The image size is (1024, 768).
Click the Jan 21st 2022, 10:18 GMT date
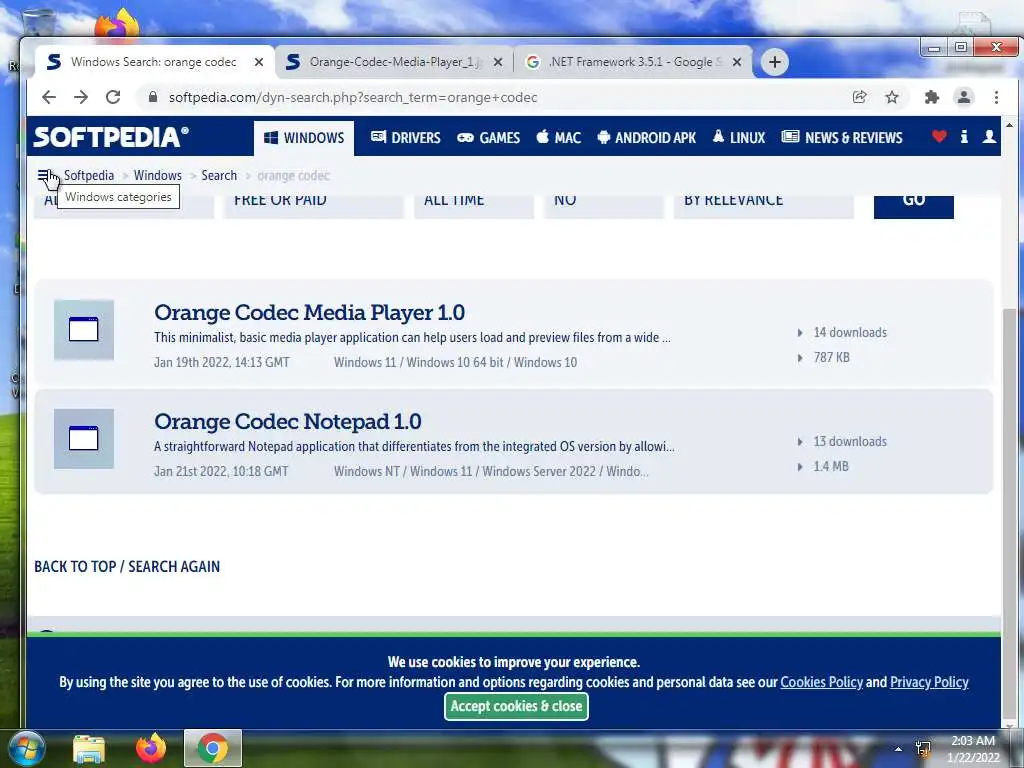(221, 471)
